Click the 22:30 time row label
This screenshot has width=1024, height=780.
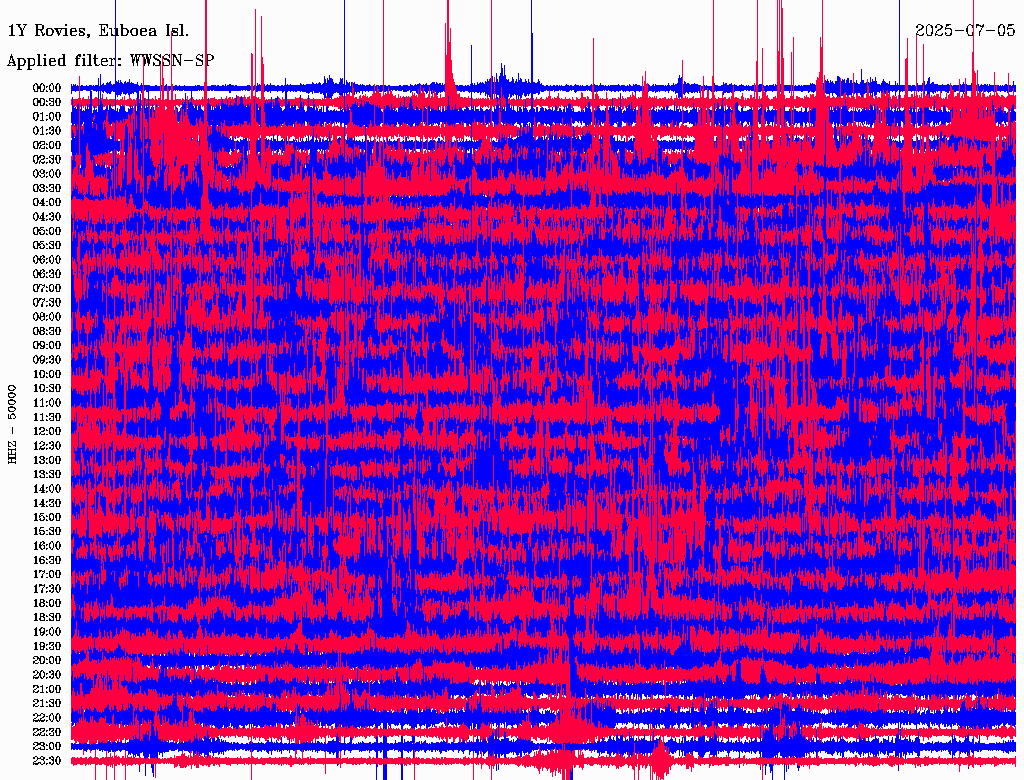click(47, 732)
